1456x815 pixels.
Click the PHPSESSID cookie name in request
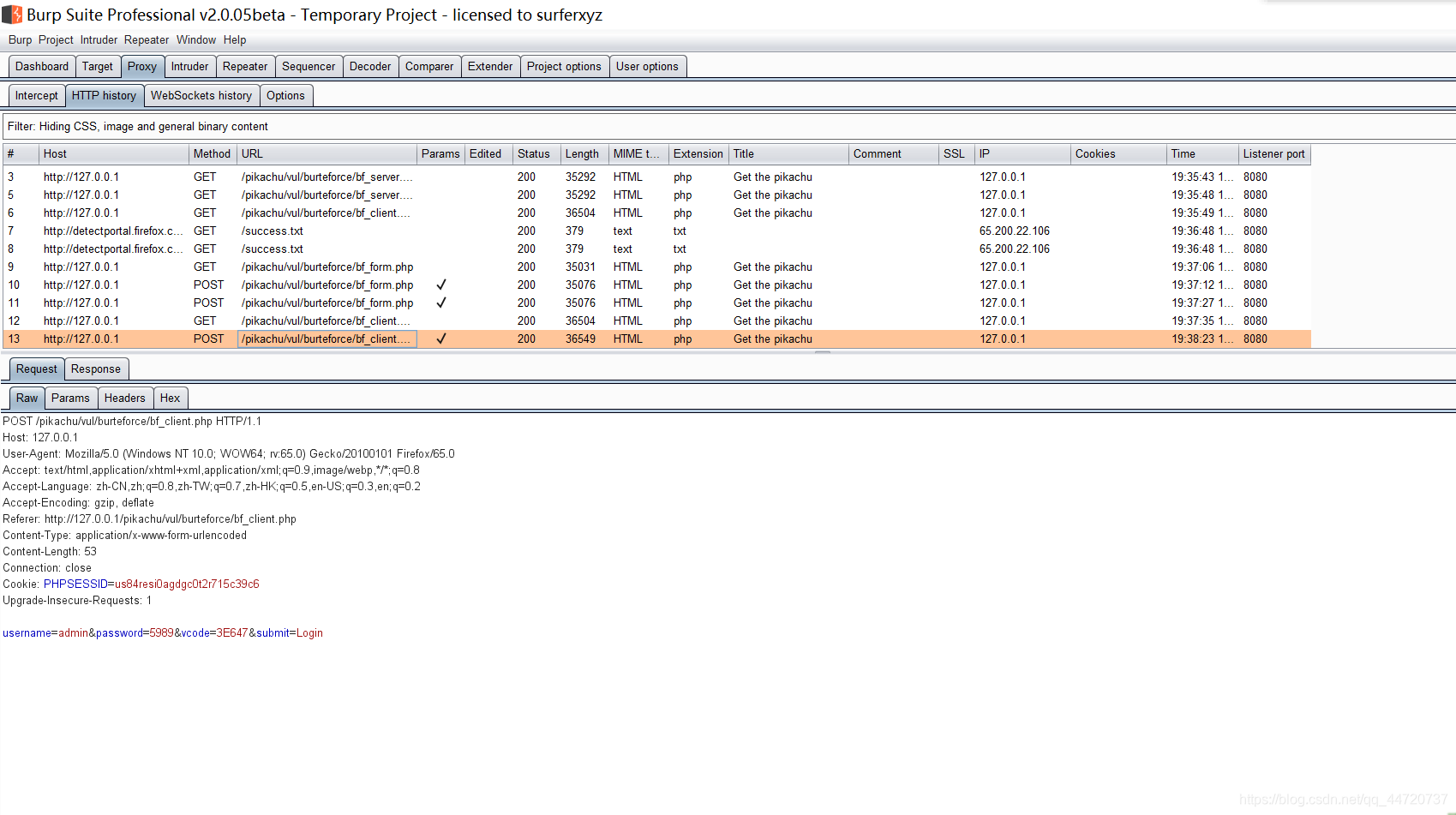75,584
